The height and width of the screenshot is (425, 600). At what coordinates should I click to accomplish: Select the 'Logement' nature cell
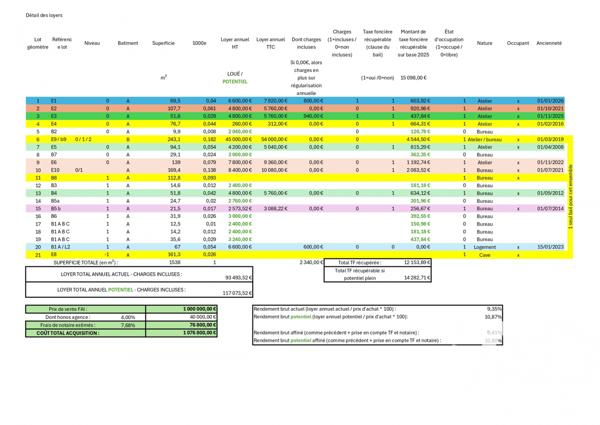[485, 247]
